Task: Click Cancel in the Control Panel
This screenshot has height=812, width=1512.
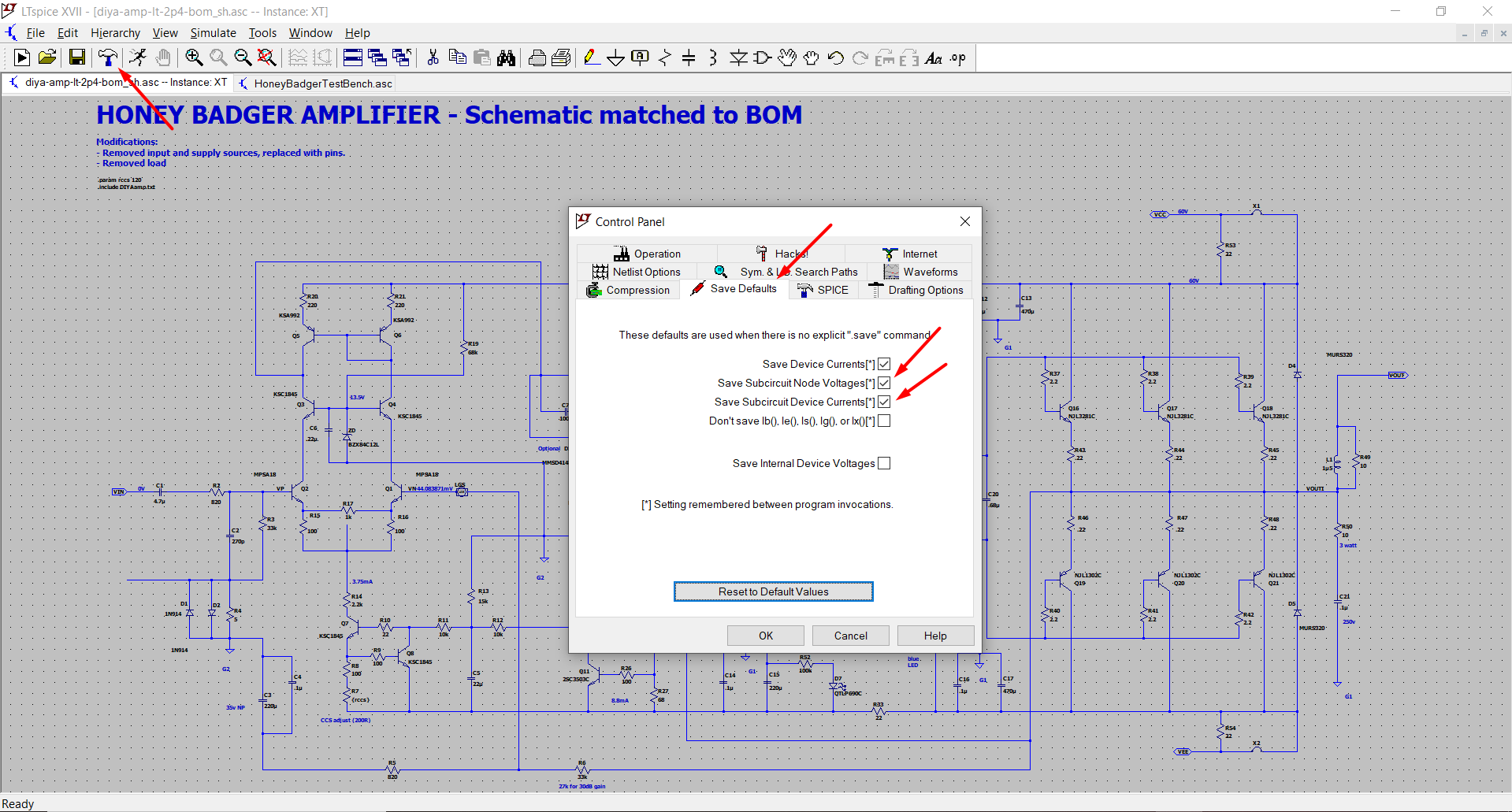Action: [850, 636]
